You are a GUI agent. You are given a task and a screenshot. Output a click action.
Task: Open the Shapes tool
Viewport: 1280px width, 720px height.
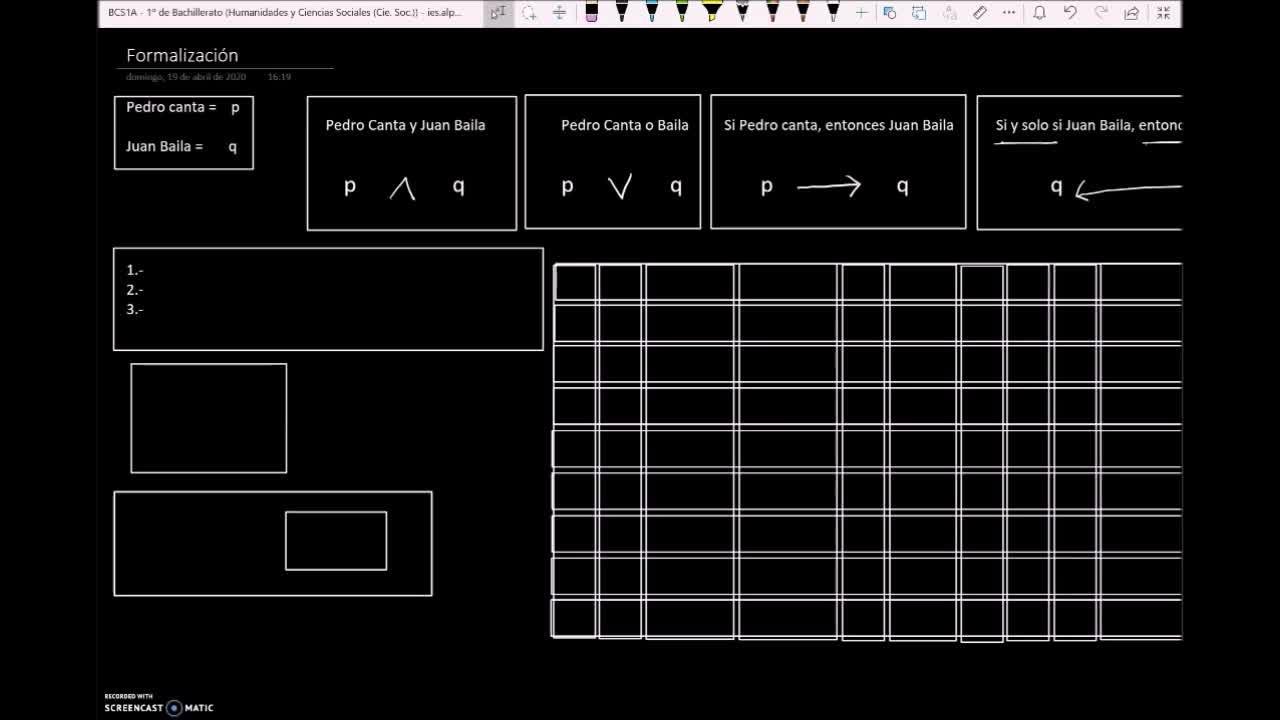pos(890,13)
